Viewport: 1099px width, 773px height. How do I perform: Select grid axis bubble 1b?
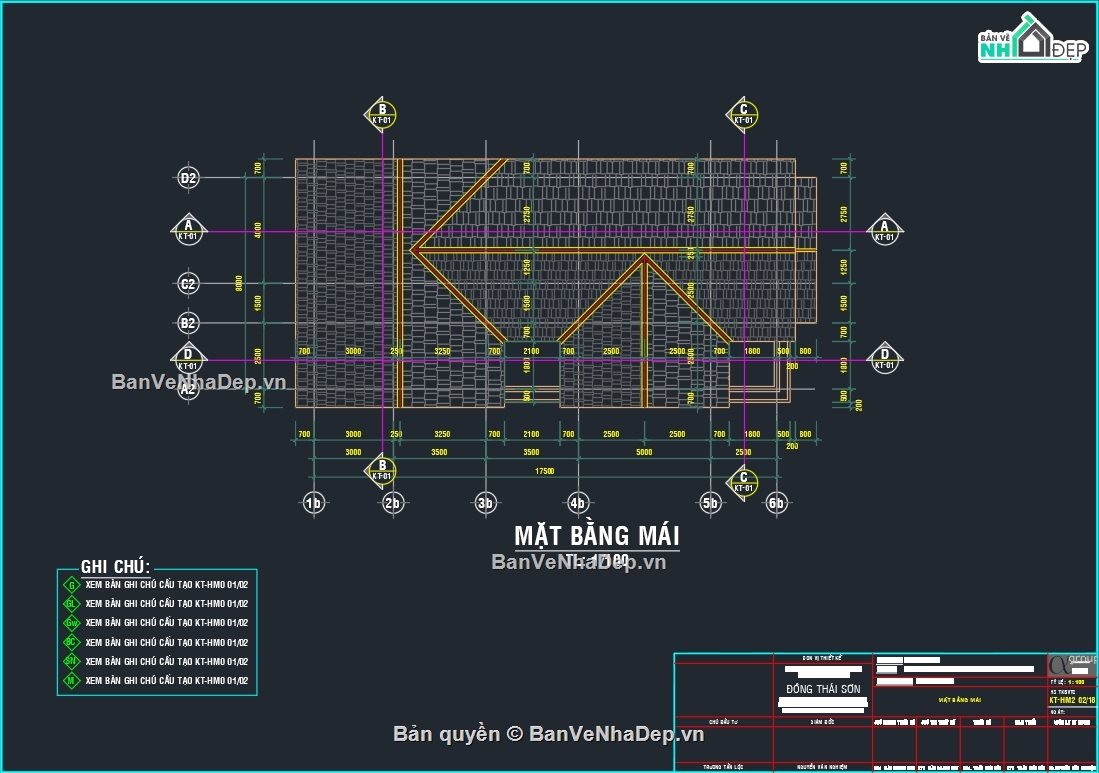314,502
